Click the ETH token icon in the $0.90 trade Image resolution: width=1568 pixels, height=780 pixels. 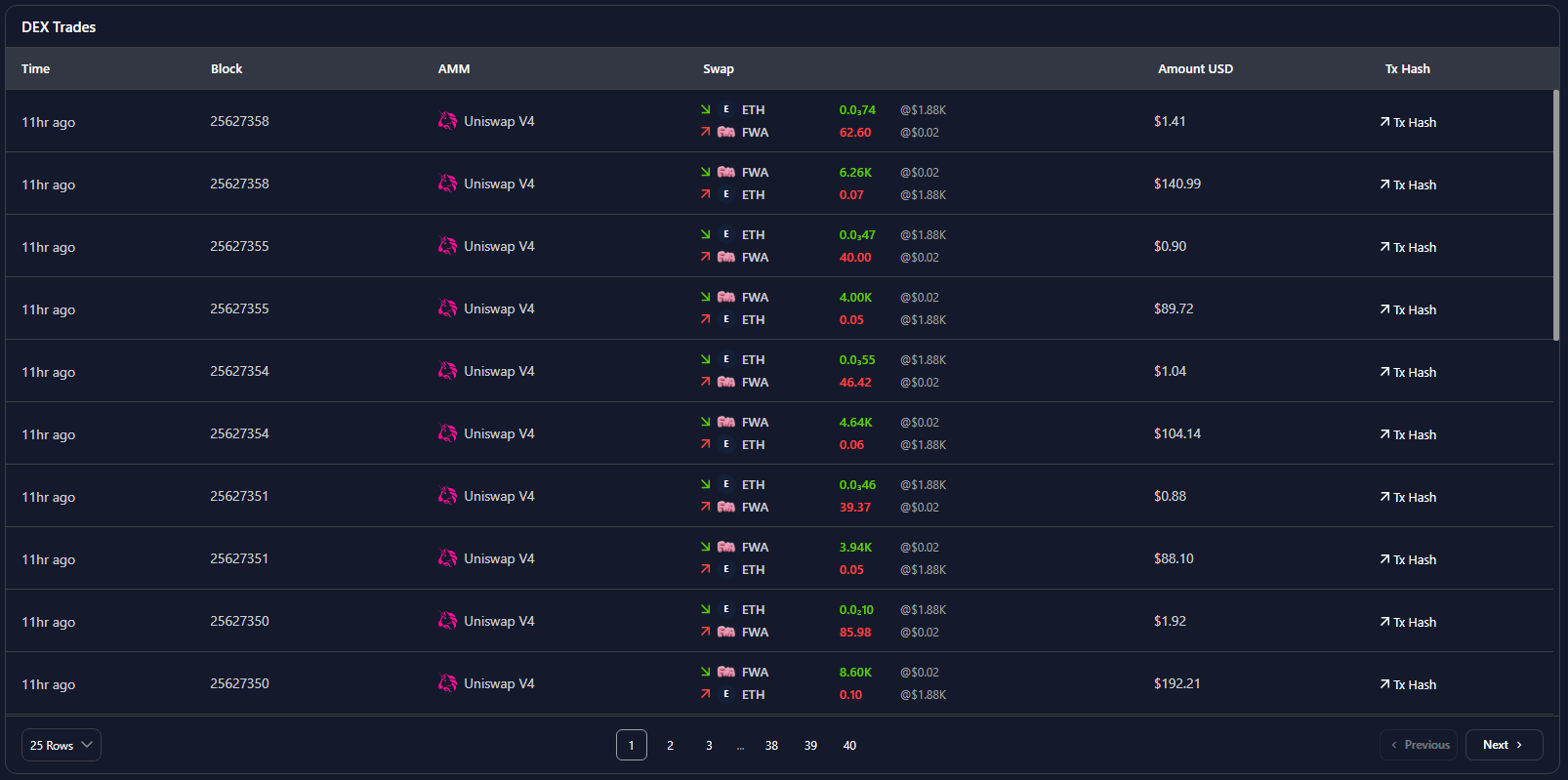[726, 234]
